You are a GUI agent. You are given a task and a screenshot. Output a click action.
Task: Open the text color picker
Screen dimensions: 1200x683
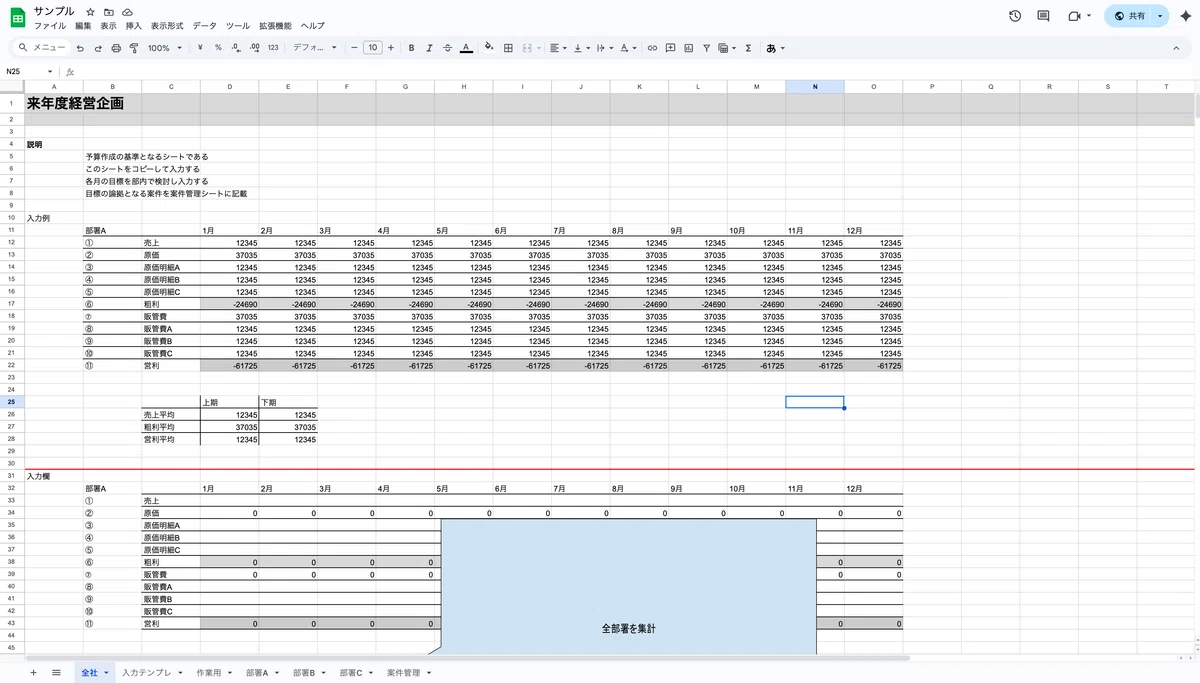466,47
